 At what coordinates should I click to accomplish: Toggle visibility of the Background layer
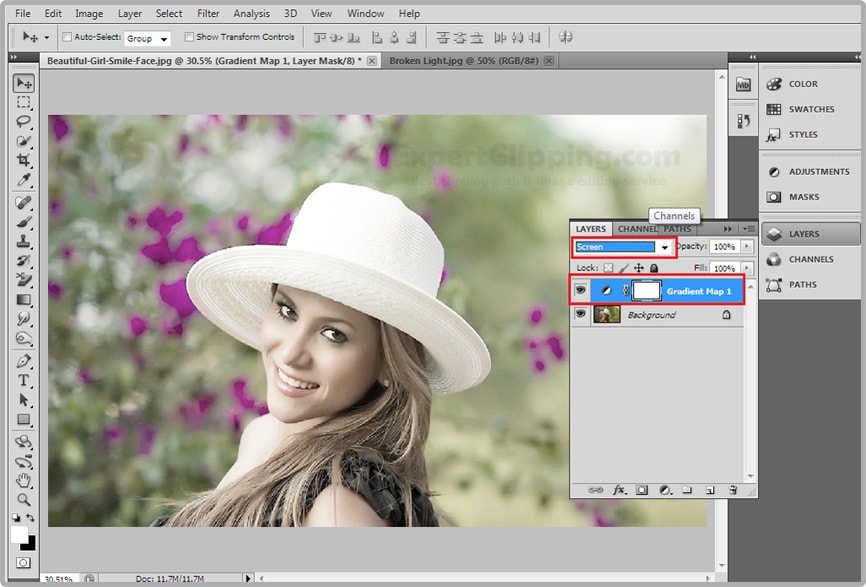pos(580,315)
